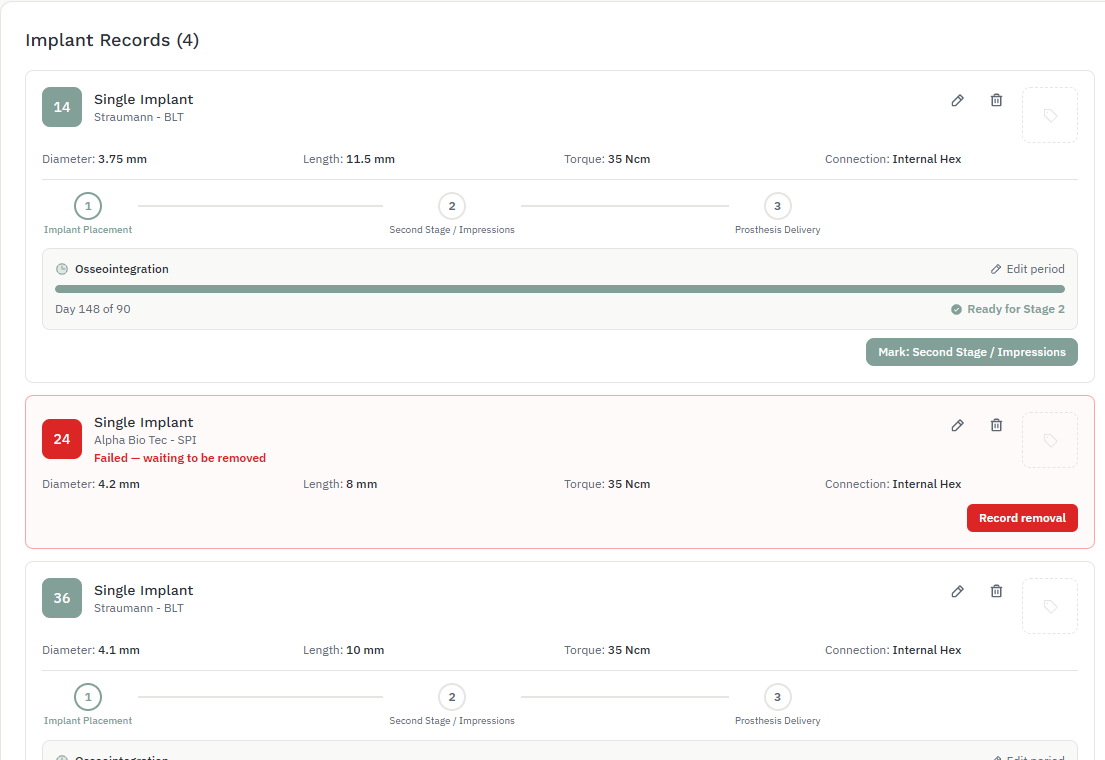Delete the tooth 14 implant record
1105x760 pixels.
click(x=996, y=100)
